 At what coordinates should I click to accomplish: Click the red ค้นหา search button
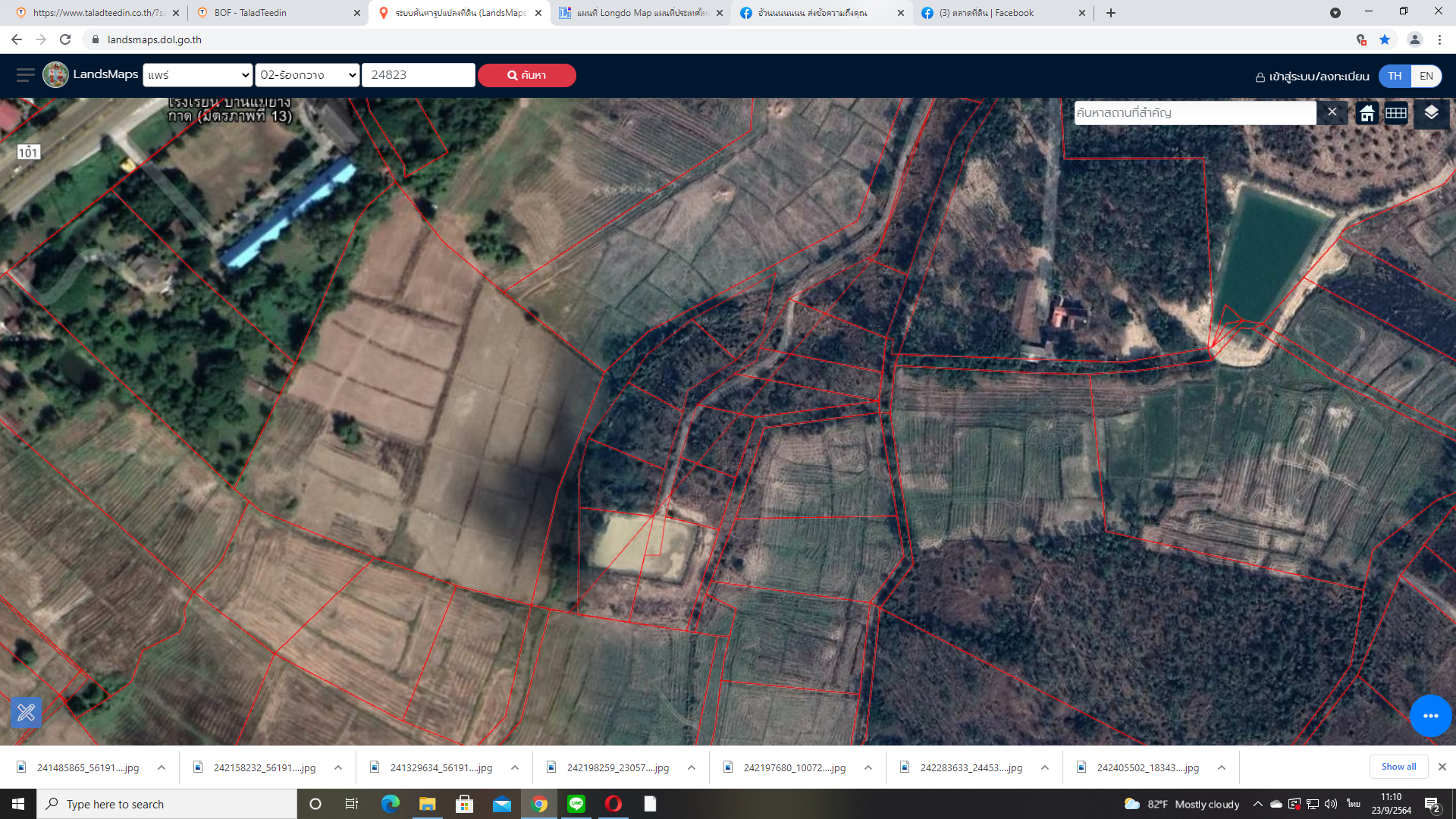click(x=527, y=75)
